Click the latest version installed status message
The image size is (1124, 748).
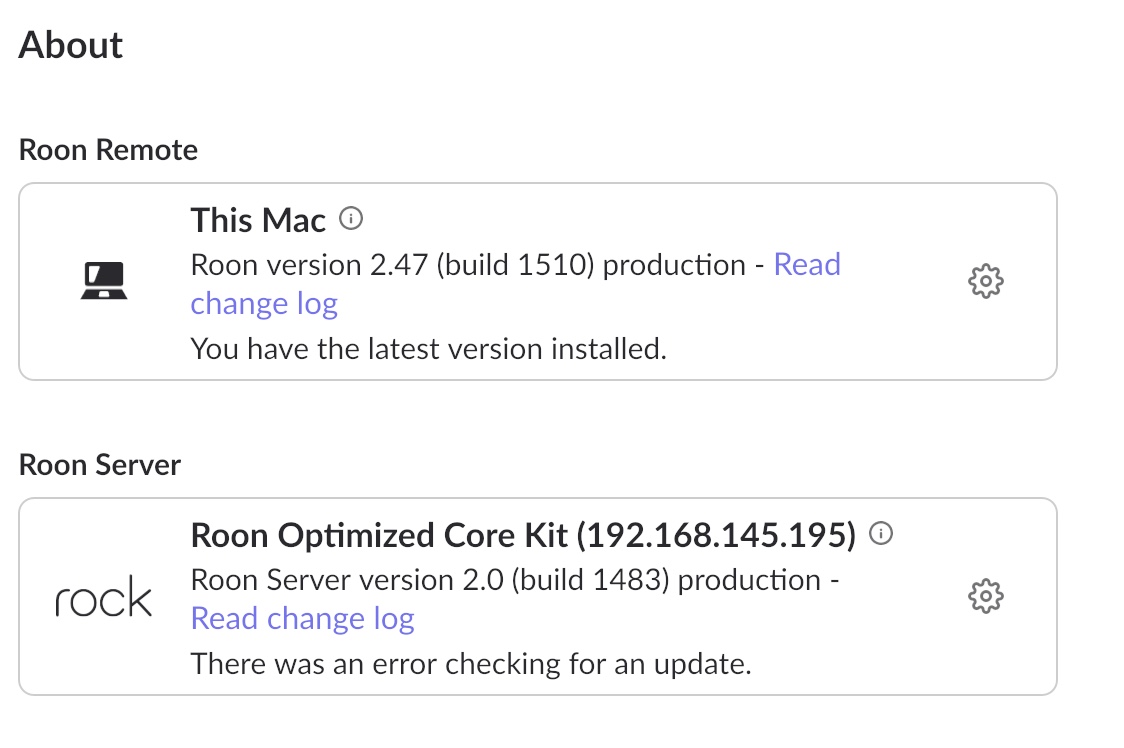pos(429,349)
